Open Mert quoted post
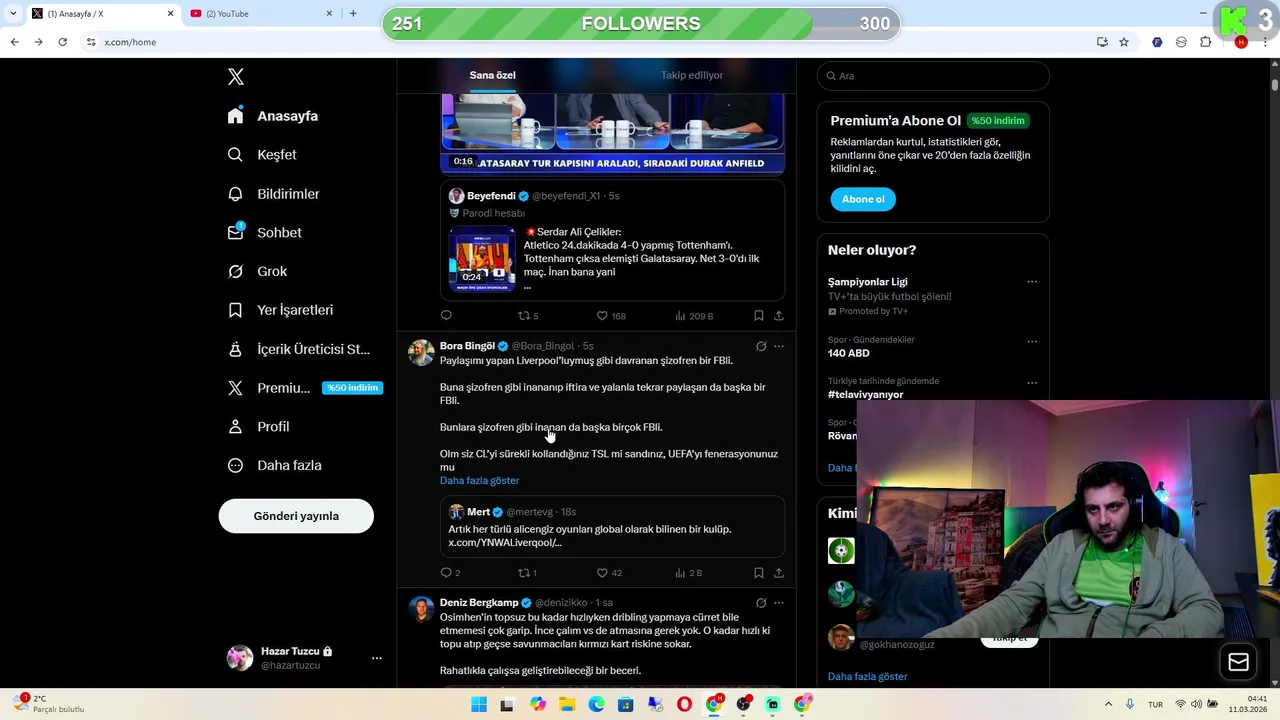The height and width of the screenshot is (720, 1280). pyautogui.click(x=612, y=526)
